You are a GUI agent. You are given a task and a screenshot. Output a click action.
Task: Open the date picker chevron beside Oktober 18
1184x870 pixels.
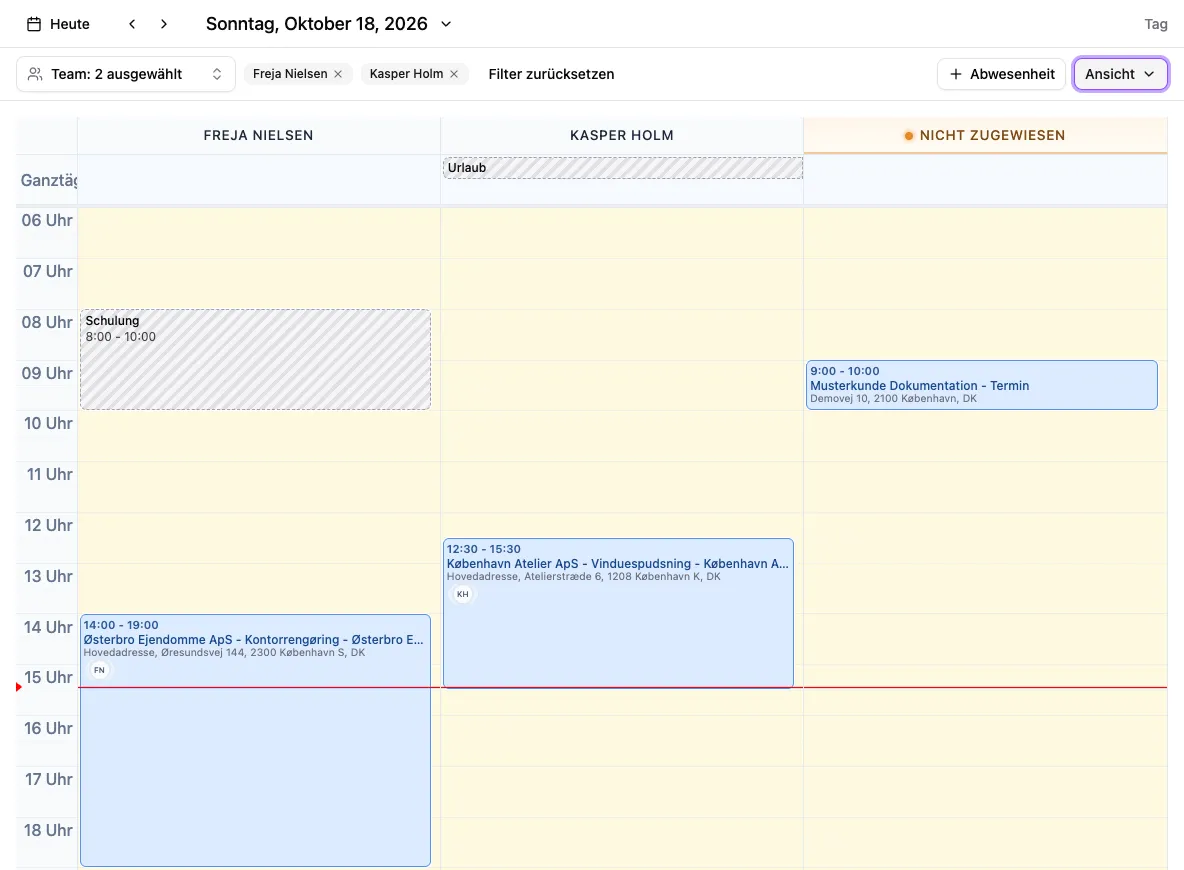(x=446, y=24)
